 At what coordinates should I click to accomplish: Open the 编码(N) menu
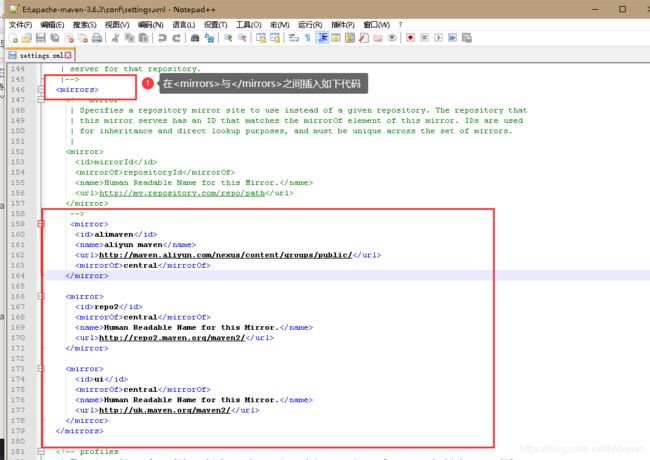(150, 25)
